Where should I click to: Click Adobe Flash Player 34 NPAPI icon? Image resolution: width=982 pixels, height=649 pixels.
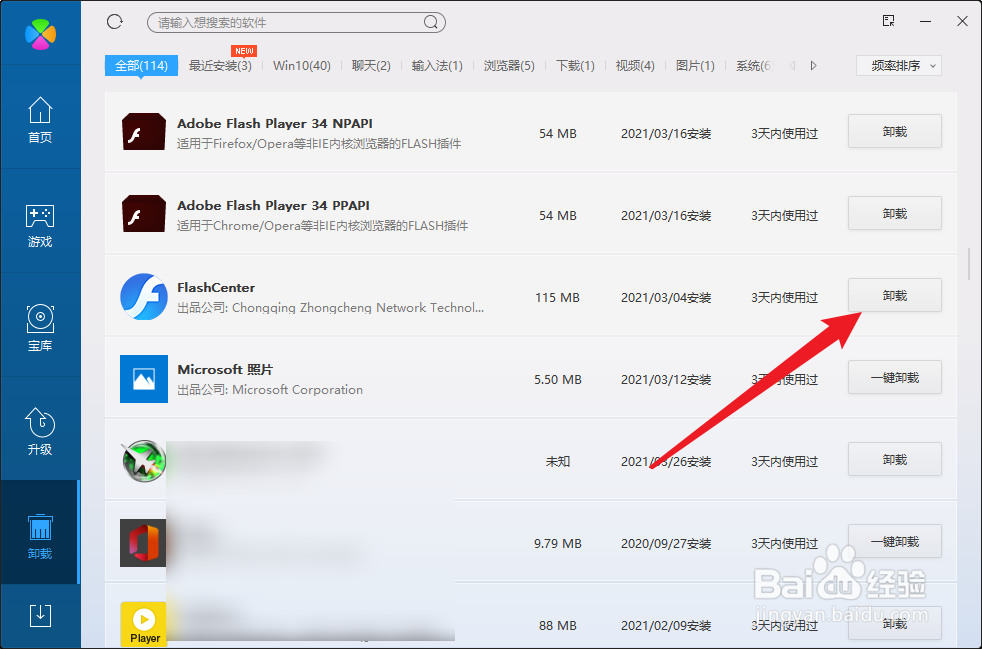(143, 132)
